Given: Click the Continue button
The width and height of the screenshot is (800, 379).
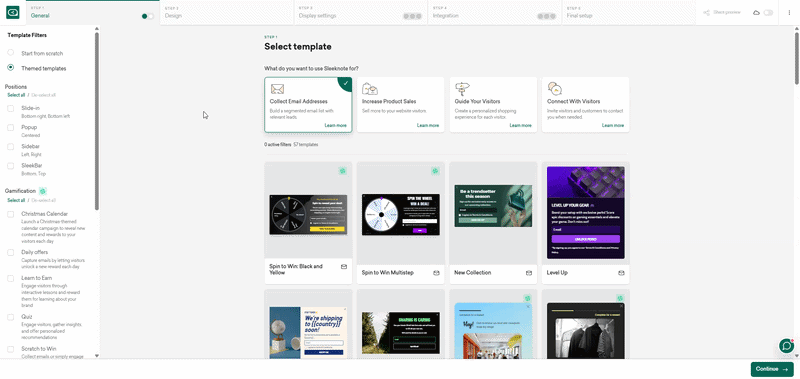Looking at the screenshot, I should click(x=772, y=369).
